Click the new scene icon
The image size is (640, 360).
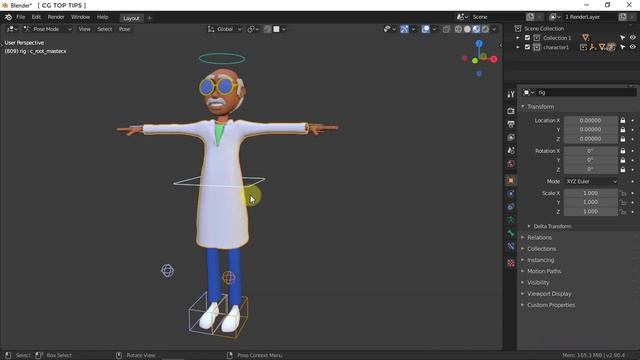[x=530, y=17]
